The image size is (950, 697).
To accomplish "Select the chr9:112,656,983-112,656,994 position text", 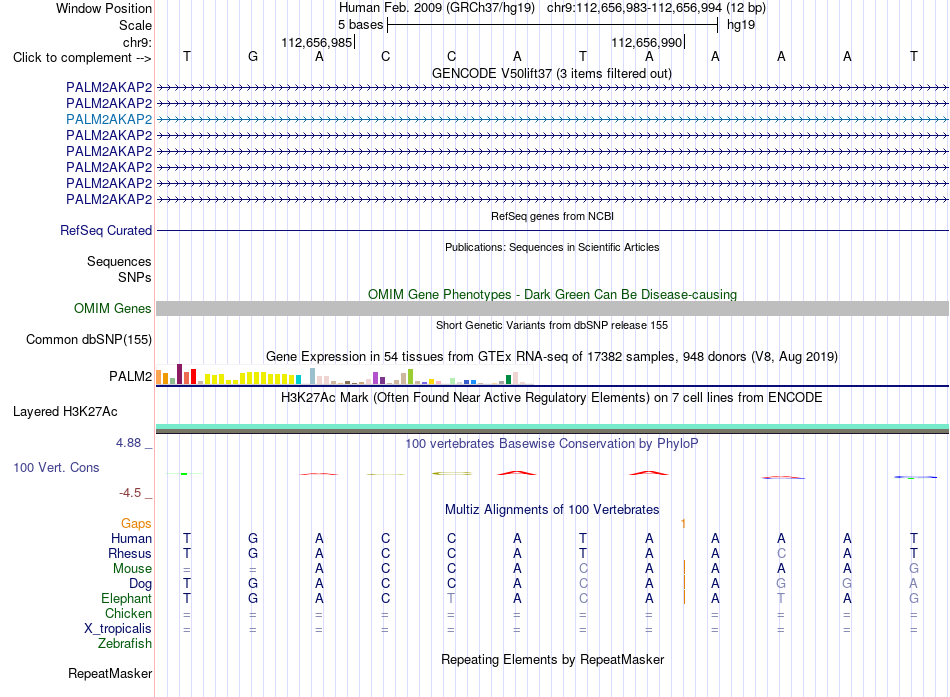I will tap(634, 8).
